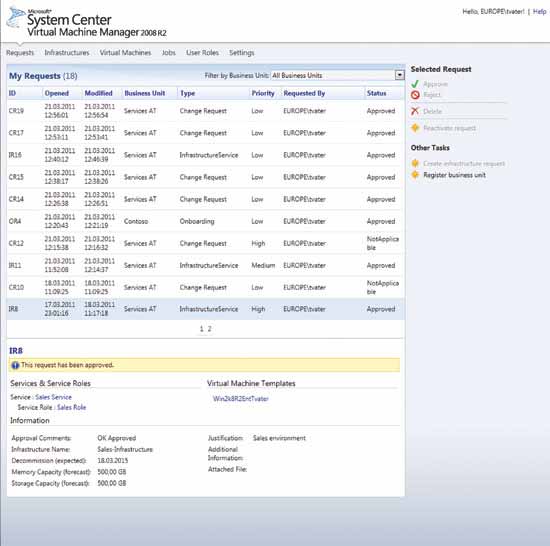The height and width of the screenshot is (546, 550).
Task: Click the Reactivate request star icon
Action: pos(415,128)
